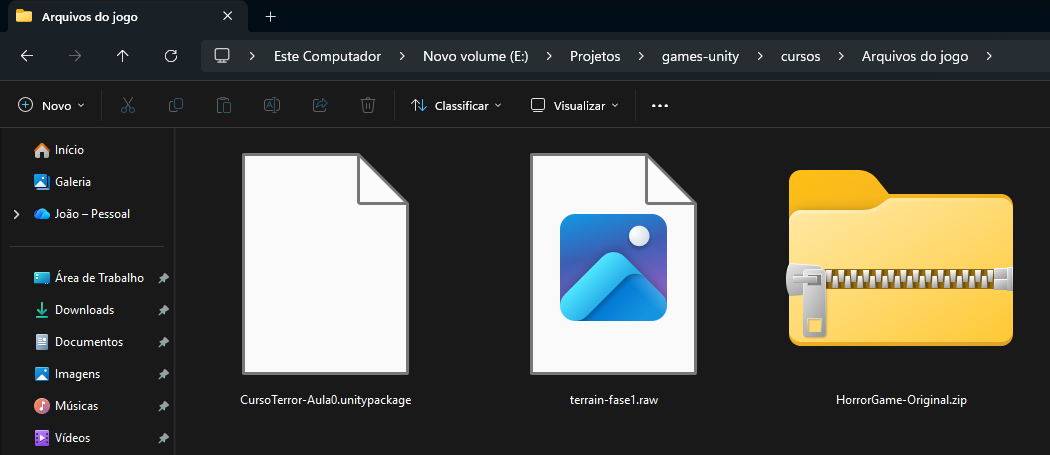Click the Copy icon in toolbar
Image resolution: width=1050 pixels, height=455 pixels.
(176, 105)
